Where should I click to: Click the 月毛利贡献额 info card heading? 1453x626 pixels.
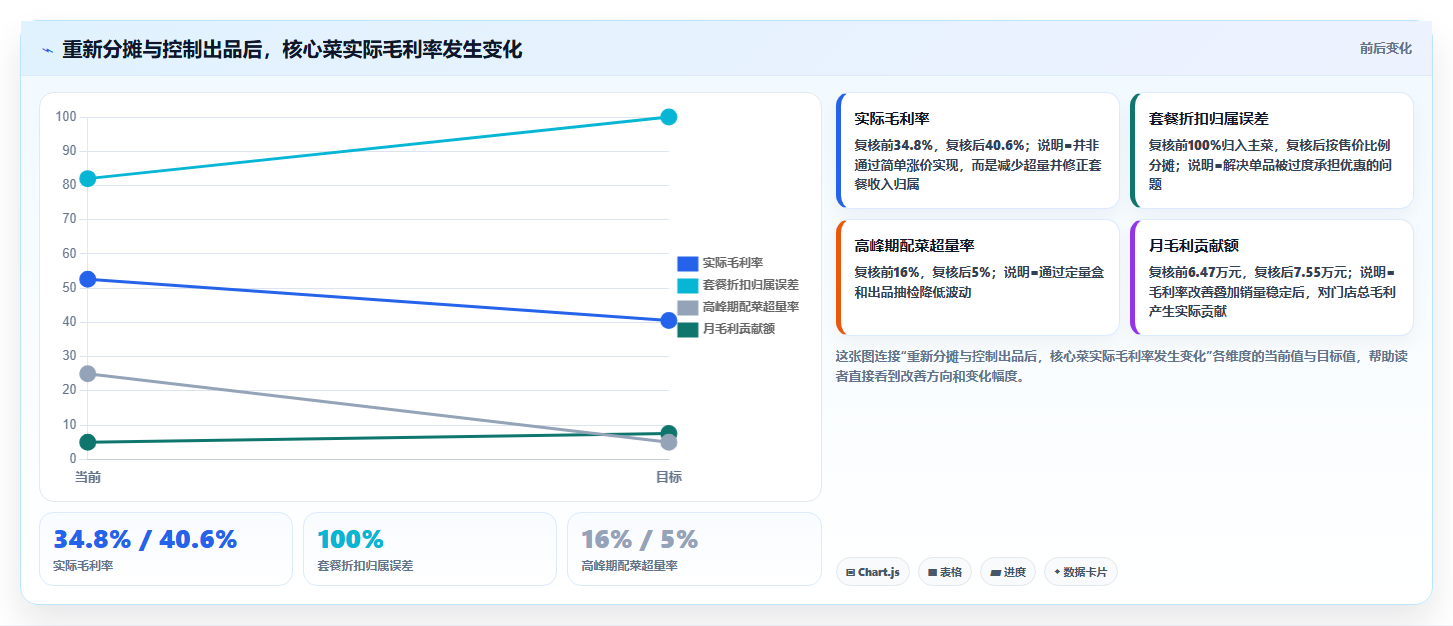(1193, 245)
